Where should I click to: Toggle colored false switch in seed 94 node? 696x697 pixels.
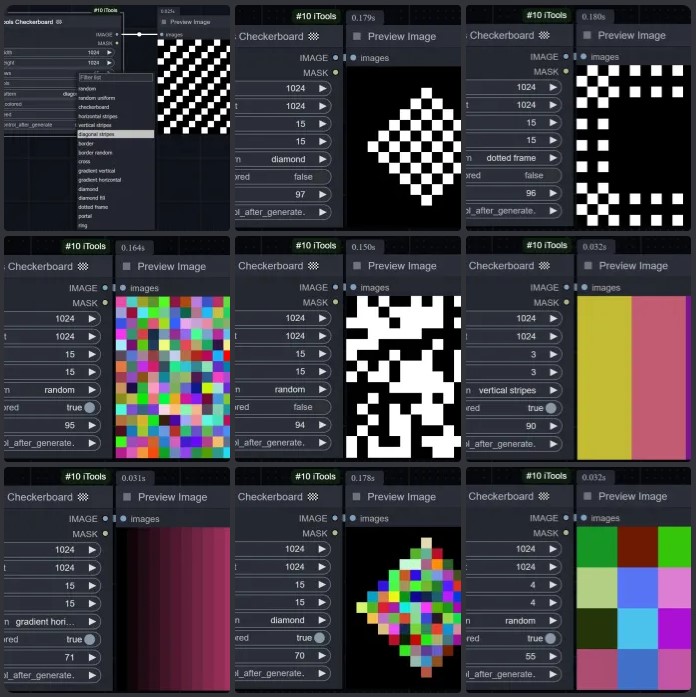[x=283, y=407]
